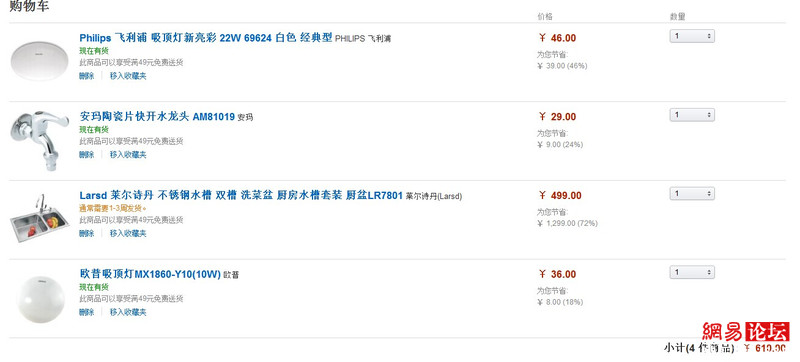The width and height of the screenshot is (800, 362).
Task: Expand quantity dropdown for Larsd sink
Action: pos(692,194)
